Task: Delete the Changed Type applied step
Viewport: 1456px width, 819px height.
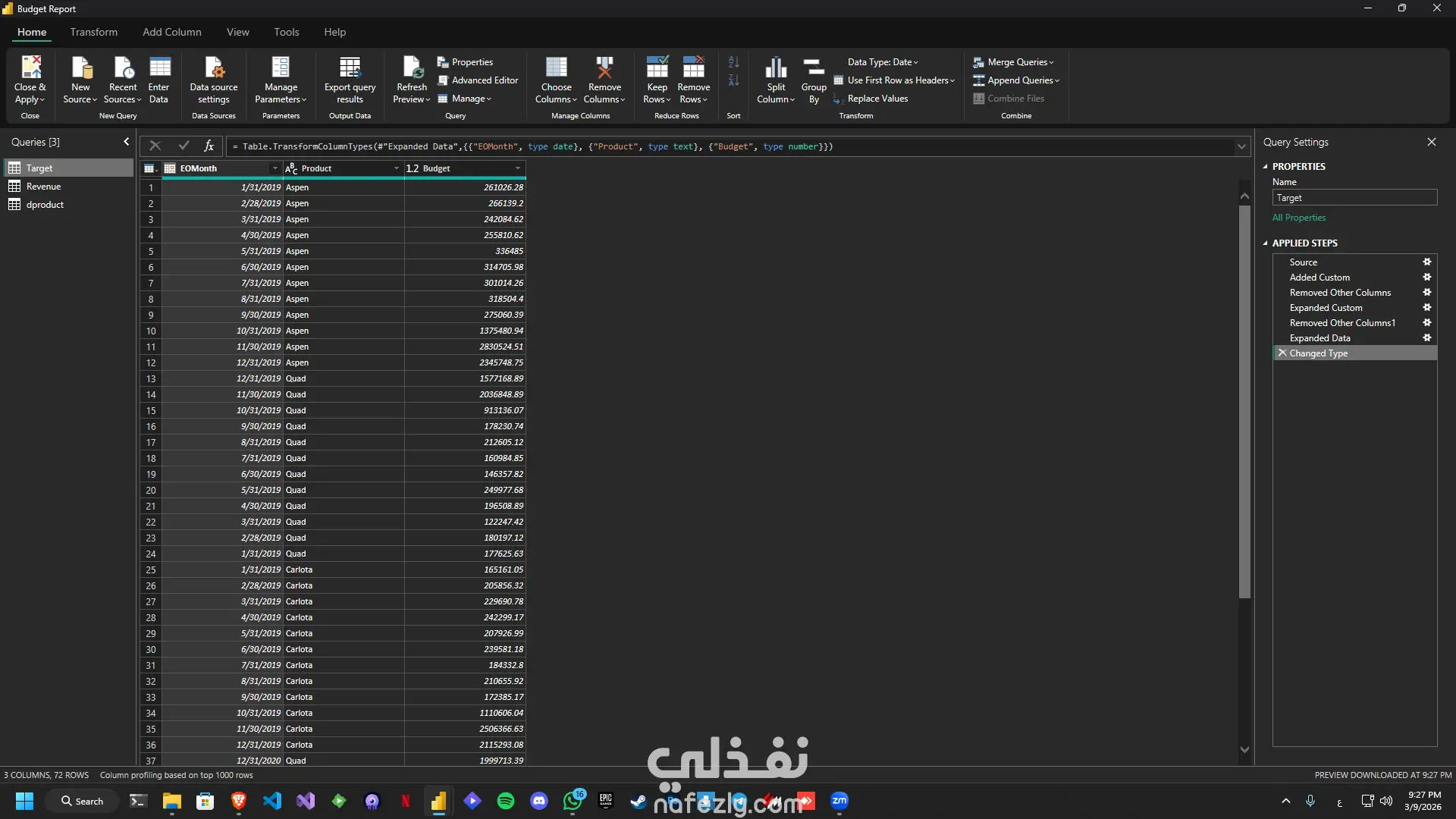Action: coord(1282,353)
